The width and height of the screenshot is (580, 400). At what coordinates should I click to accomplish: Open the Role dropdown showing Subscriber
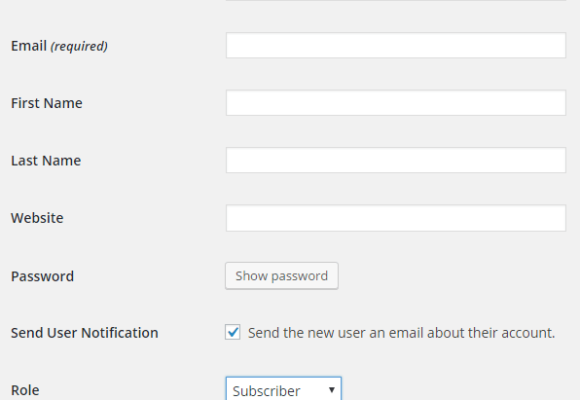pos(283,389)
